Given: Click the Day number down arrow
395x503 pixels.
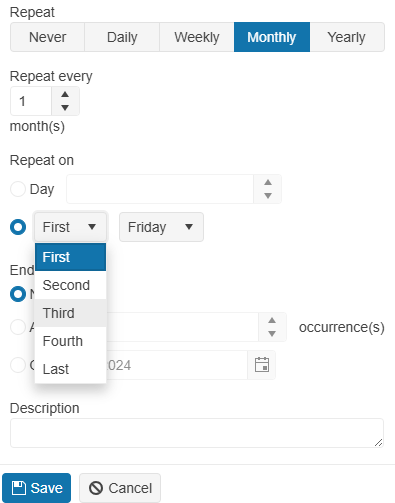Looking at the screenshot, I should 268,196.
